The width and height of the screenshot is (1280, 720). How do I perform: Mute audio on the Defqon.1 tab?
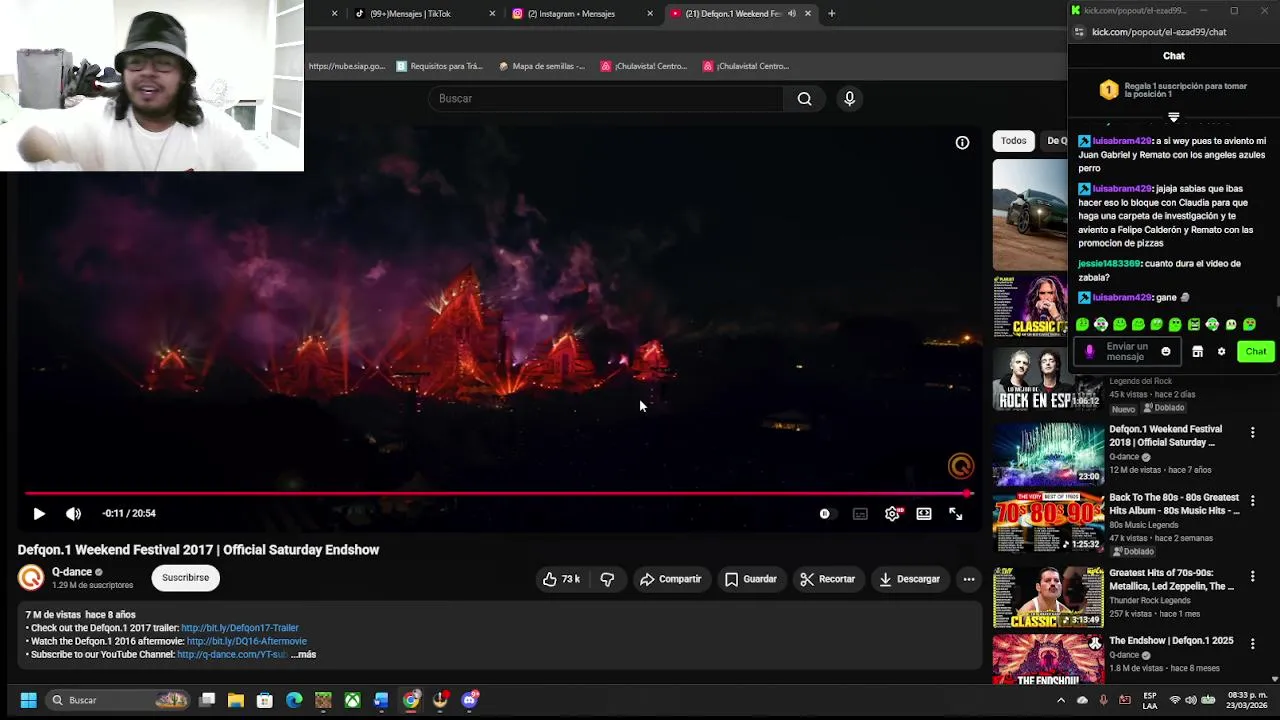click(792, 14)
